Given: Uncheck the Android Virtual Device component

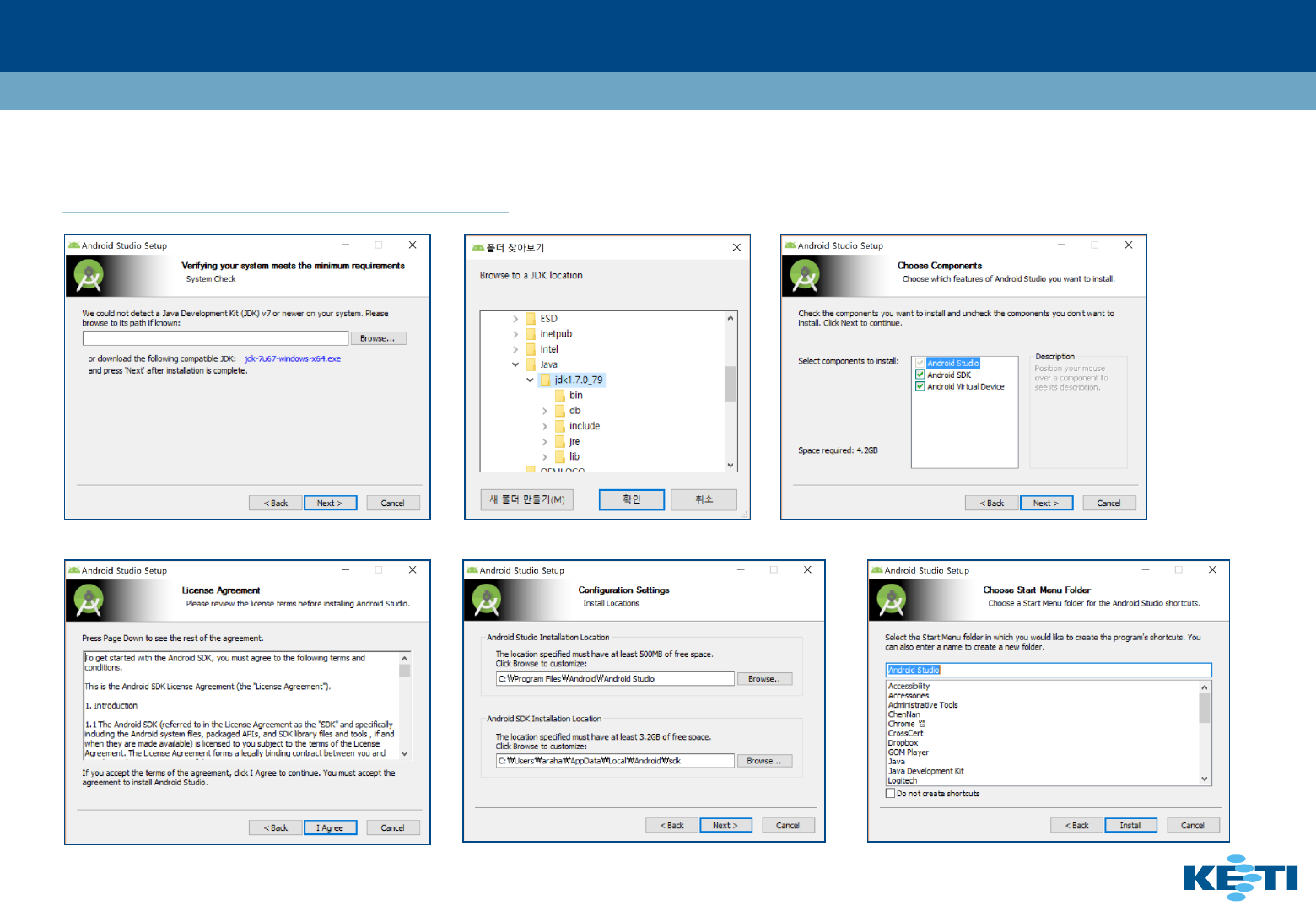Looking at the screenshot, I should (x=920, y=387).
